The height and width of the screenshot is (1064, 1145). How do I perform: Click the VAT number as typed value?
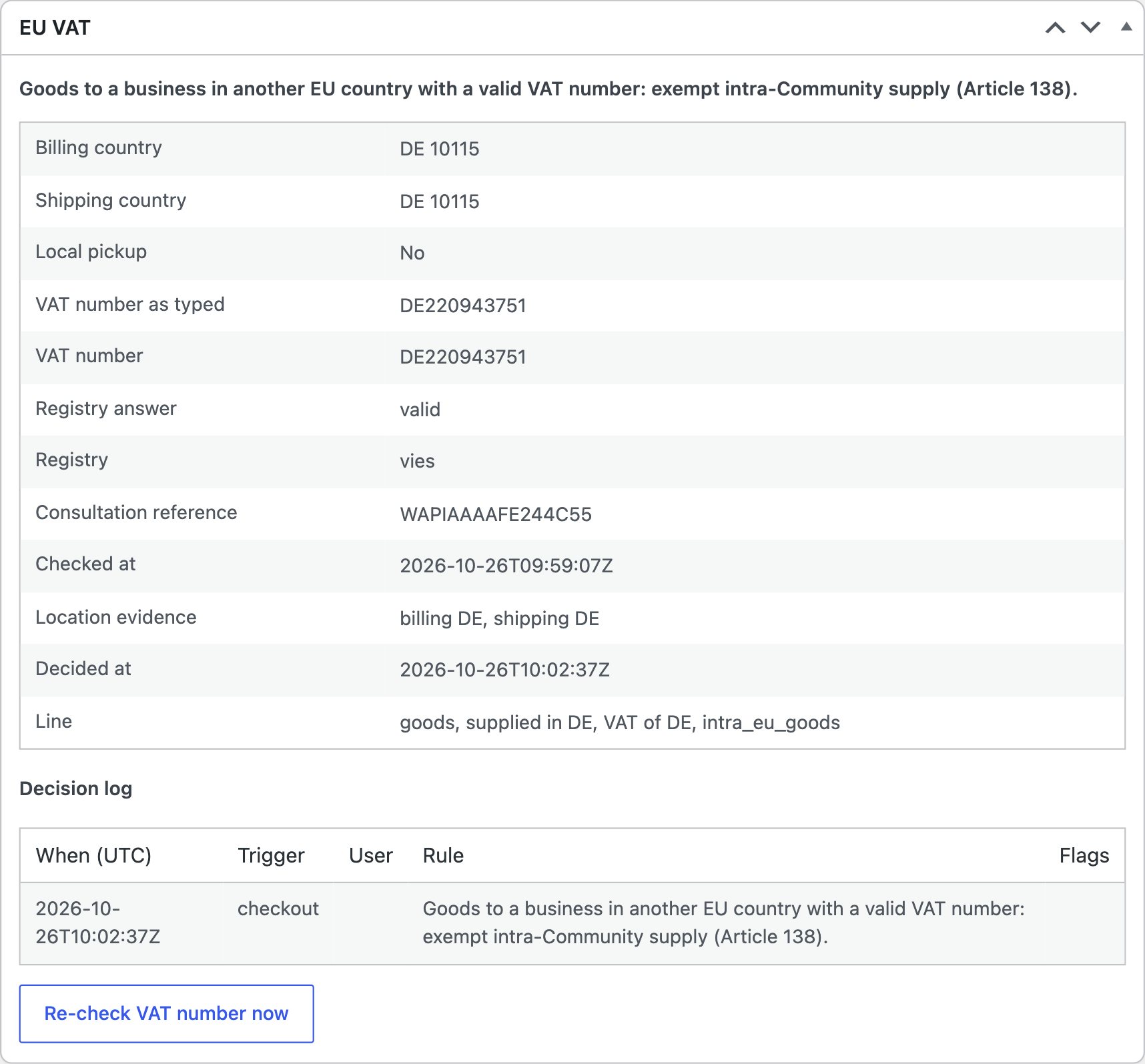click(463, 306)
